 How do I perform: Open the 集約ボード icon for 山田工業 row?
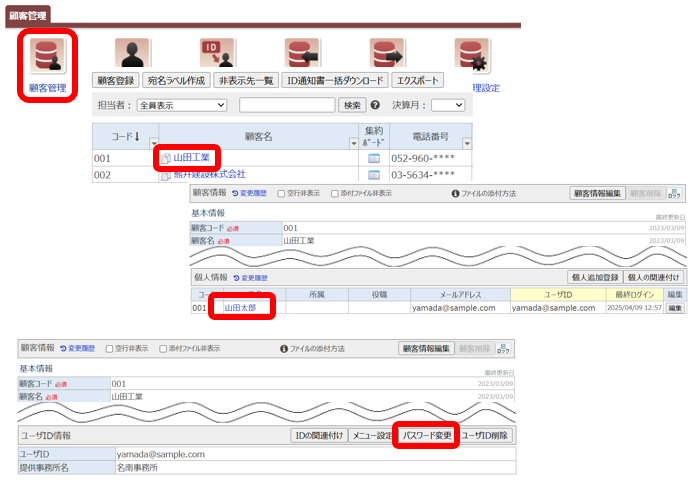(x=374, y=158)
